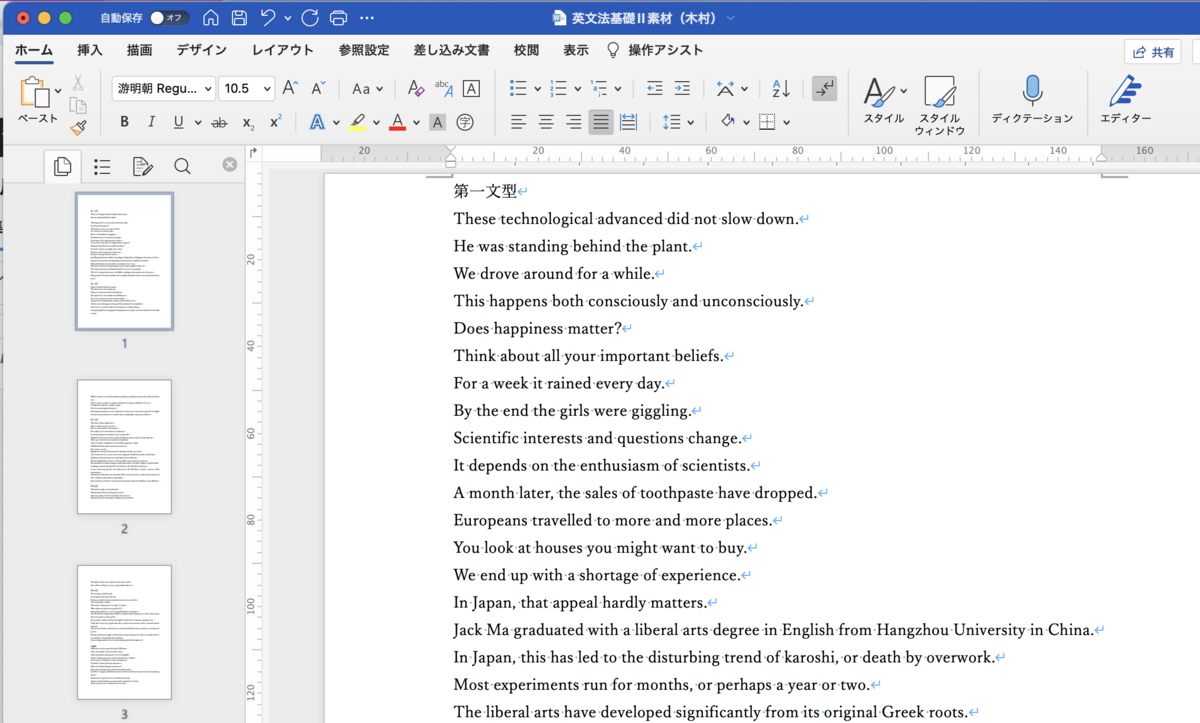
Task: Click the 操作アシスト search box
Action: [655, 50]
